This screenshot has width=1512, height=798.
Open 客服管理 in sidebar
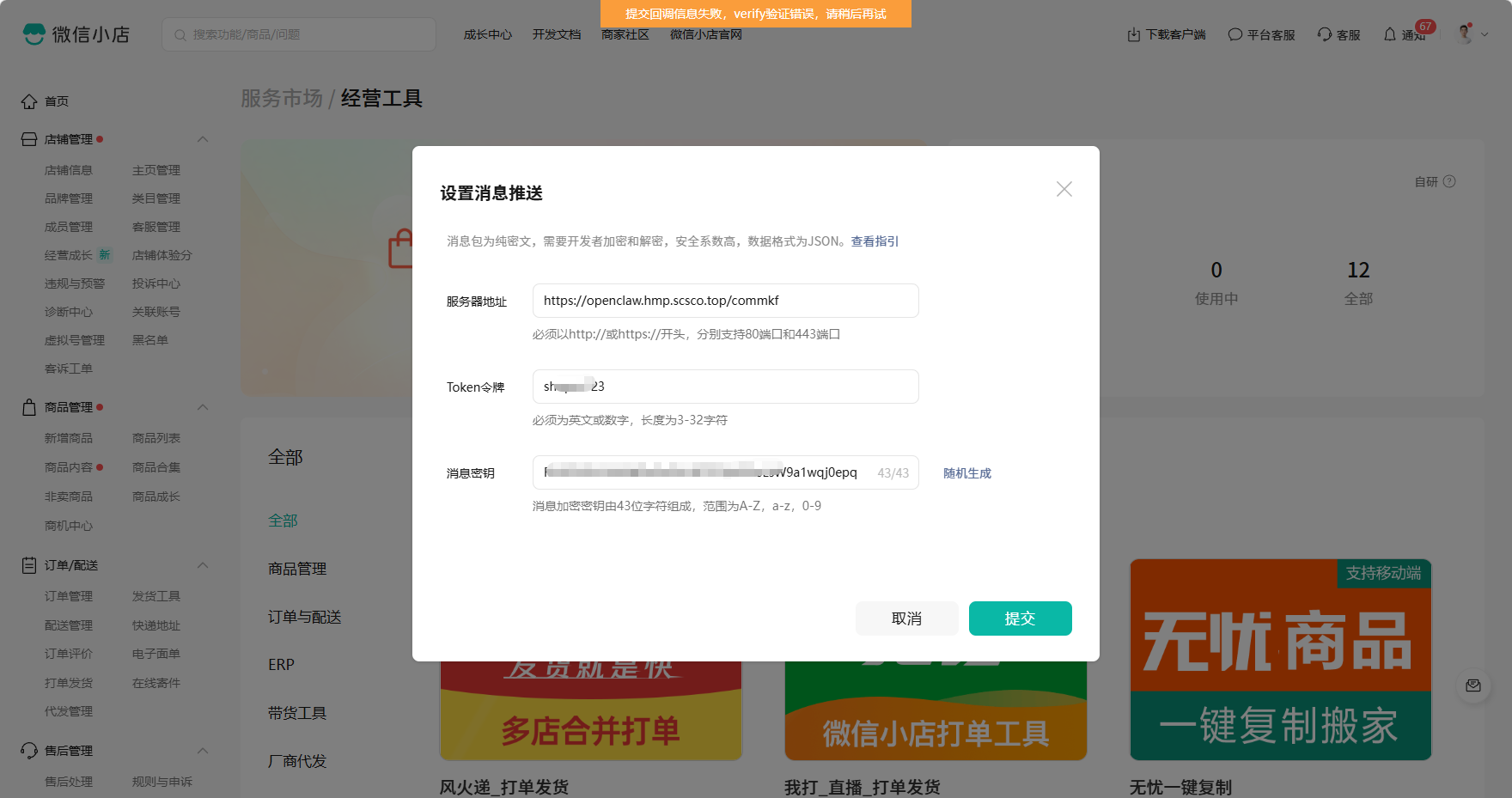156,227
